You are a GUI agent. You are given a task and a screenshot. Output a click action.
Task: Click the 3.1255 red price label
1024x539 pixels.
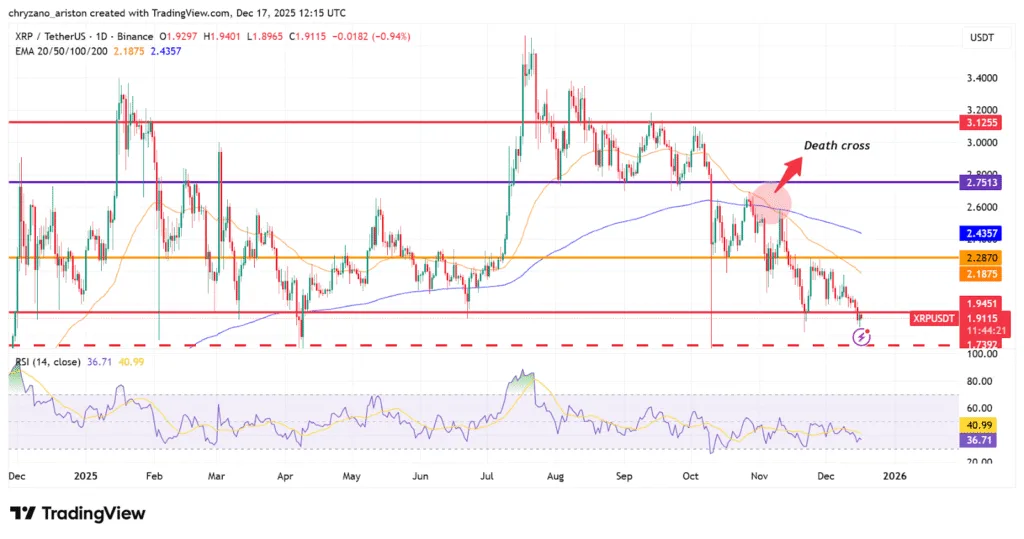(980, 123)
